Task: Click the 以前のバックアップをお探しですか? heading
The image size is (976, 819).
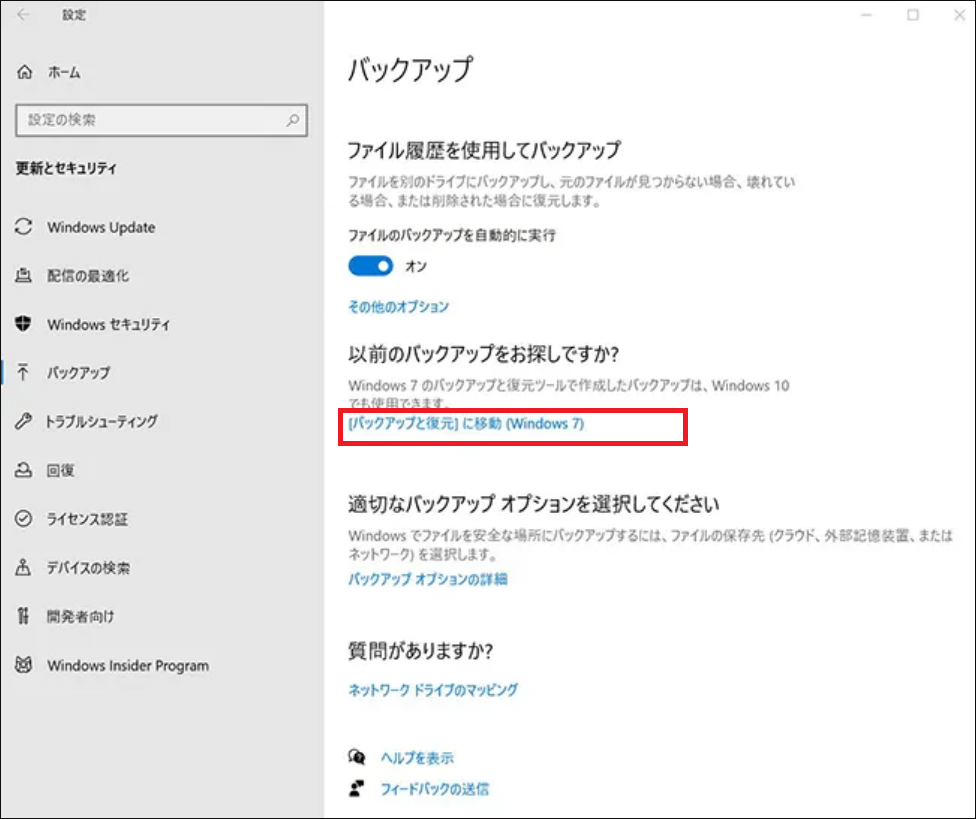Action: point(483,354)
